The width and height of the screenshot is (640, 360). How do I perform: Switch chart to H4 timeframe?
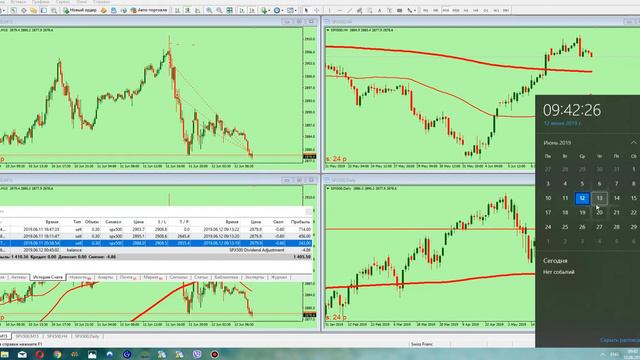pyautogui.click(x=476, y=10)
